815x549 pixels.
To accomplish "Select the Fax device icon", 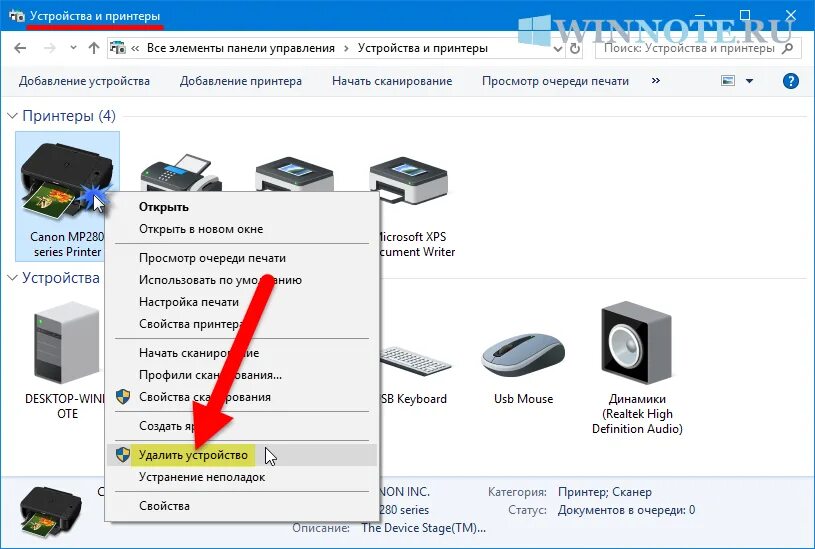I will [181, 173].
